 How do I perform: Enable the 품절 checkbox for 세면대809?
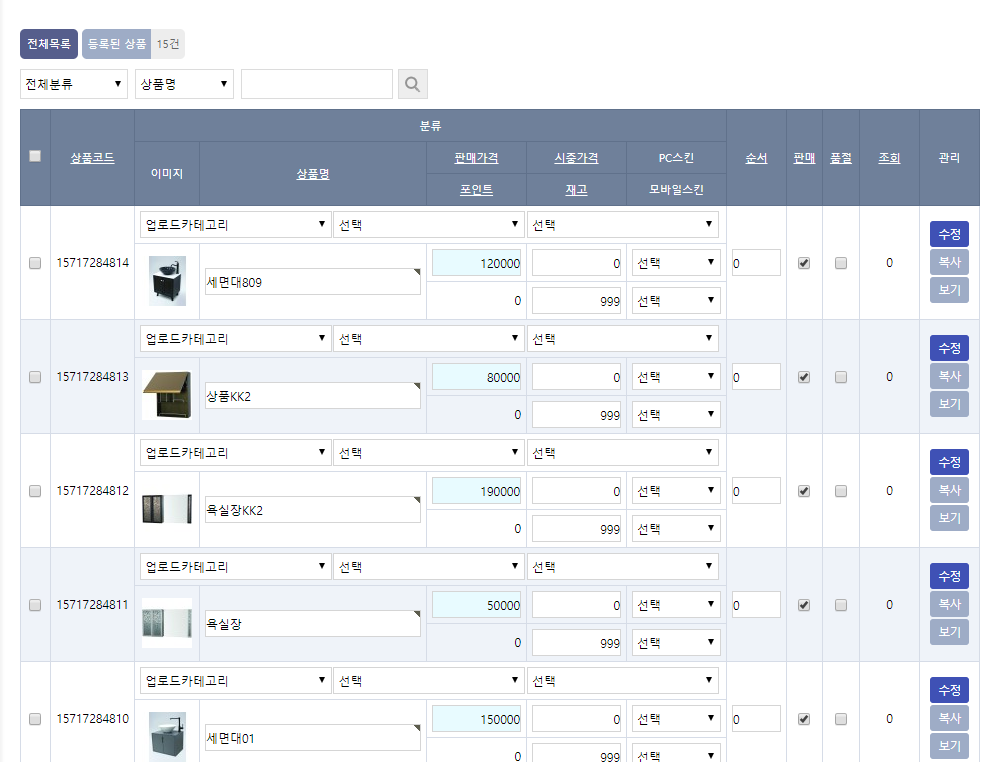[840, 263]
